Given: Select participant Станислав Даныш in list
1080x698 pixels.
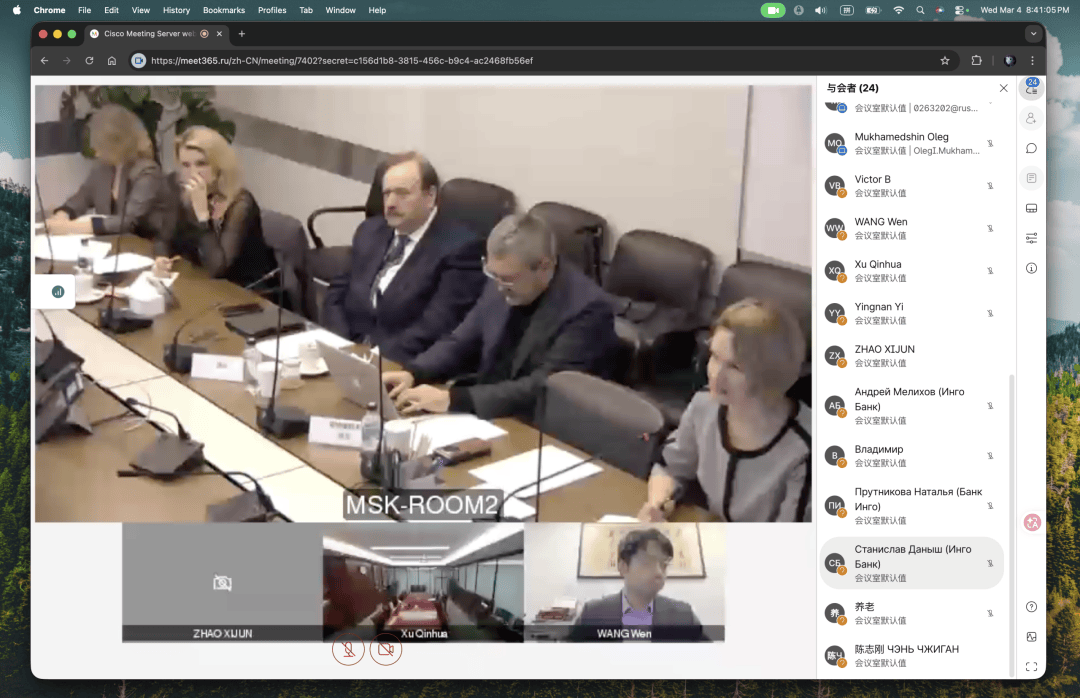Looking at the screenshot, I should 910,563.
